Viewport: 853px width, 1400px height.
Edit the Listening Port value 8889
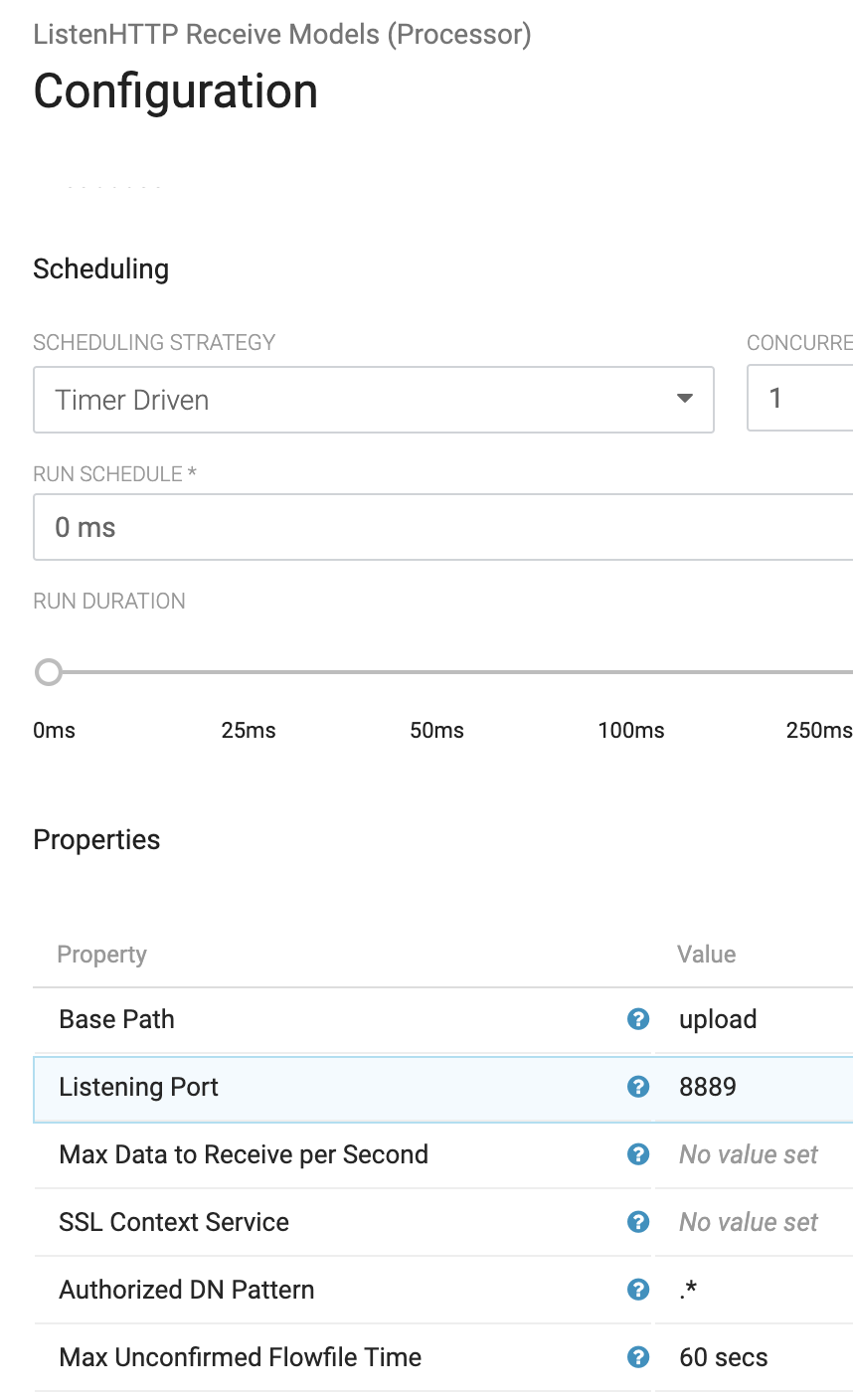[709, 1087]
